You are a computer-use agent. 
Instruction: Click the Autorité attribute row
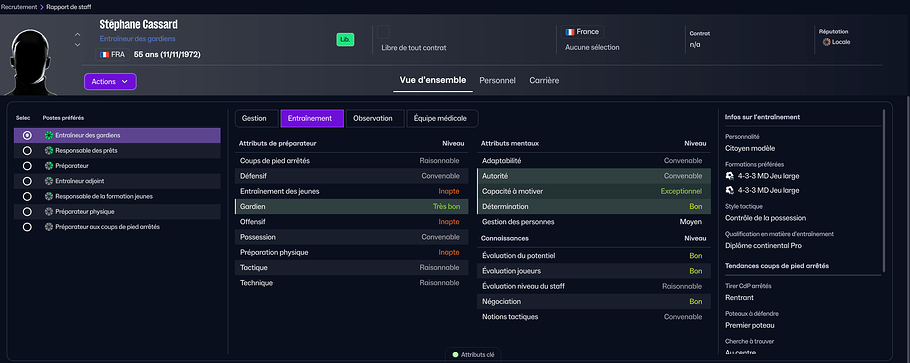point(594,176)
